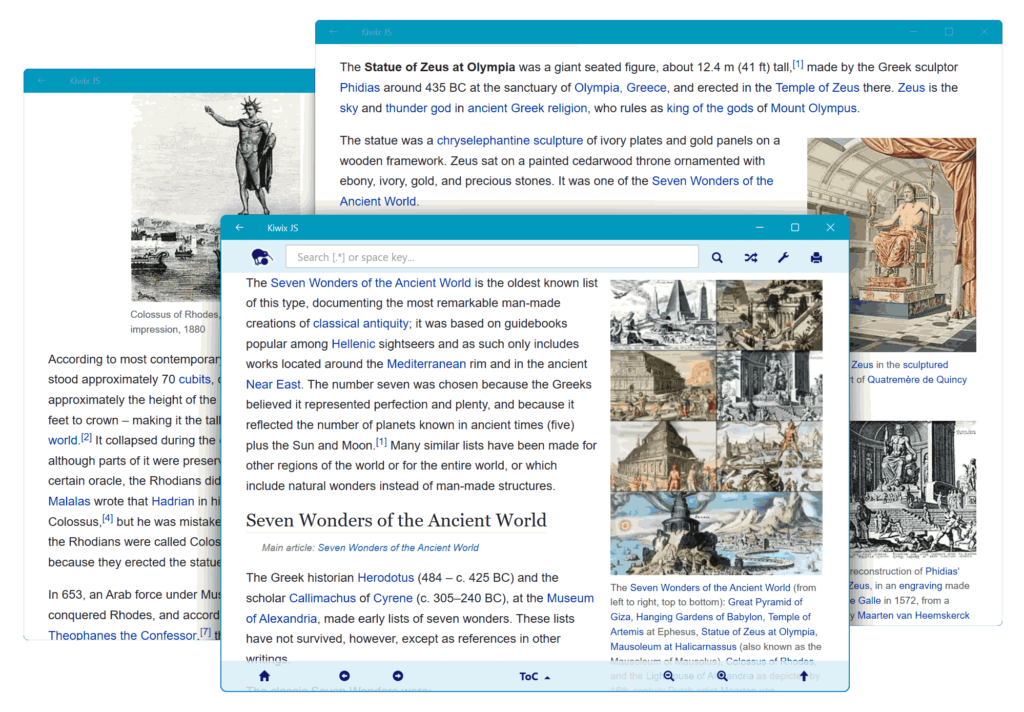Click the Seven Wonders collage image
This screenshot has width=1024, height=712.
coord(716,427)
